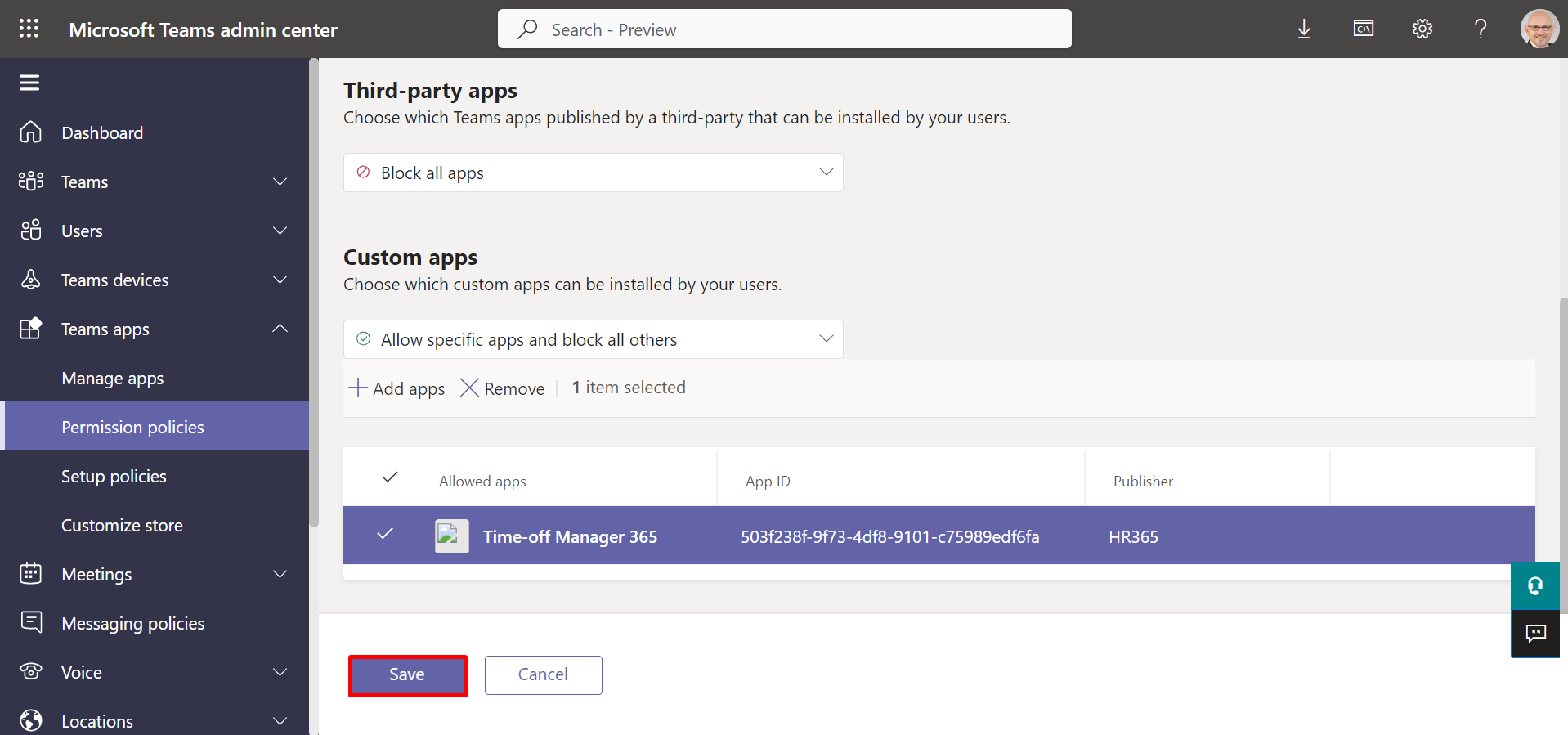Uncheck the Time-off Manager 365 row checkmark
This screenshot has height=735, width=1568.
coord(385,534)
